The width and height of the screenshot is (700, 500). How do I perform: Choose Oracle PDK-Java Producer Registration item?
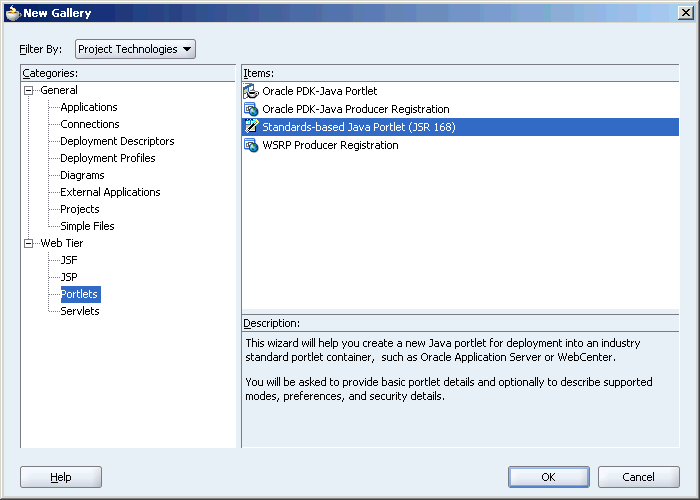pyautogui.click(x=460, y=109)
